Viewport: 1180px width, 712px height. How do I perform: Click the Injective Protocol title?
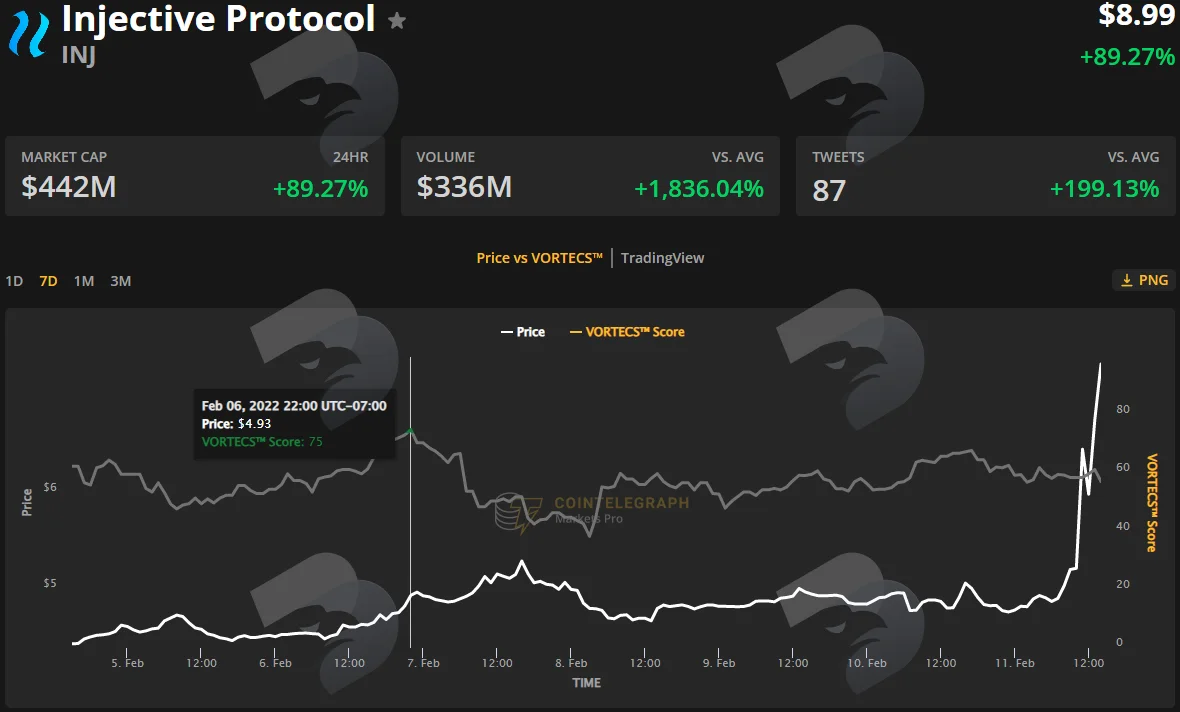(x=218, y=20)
